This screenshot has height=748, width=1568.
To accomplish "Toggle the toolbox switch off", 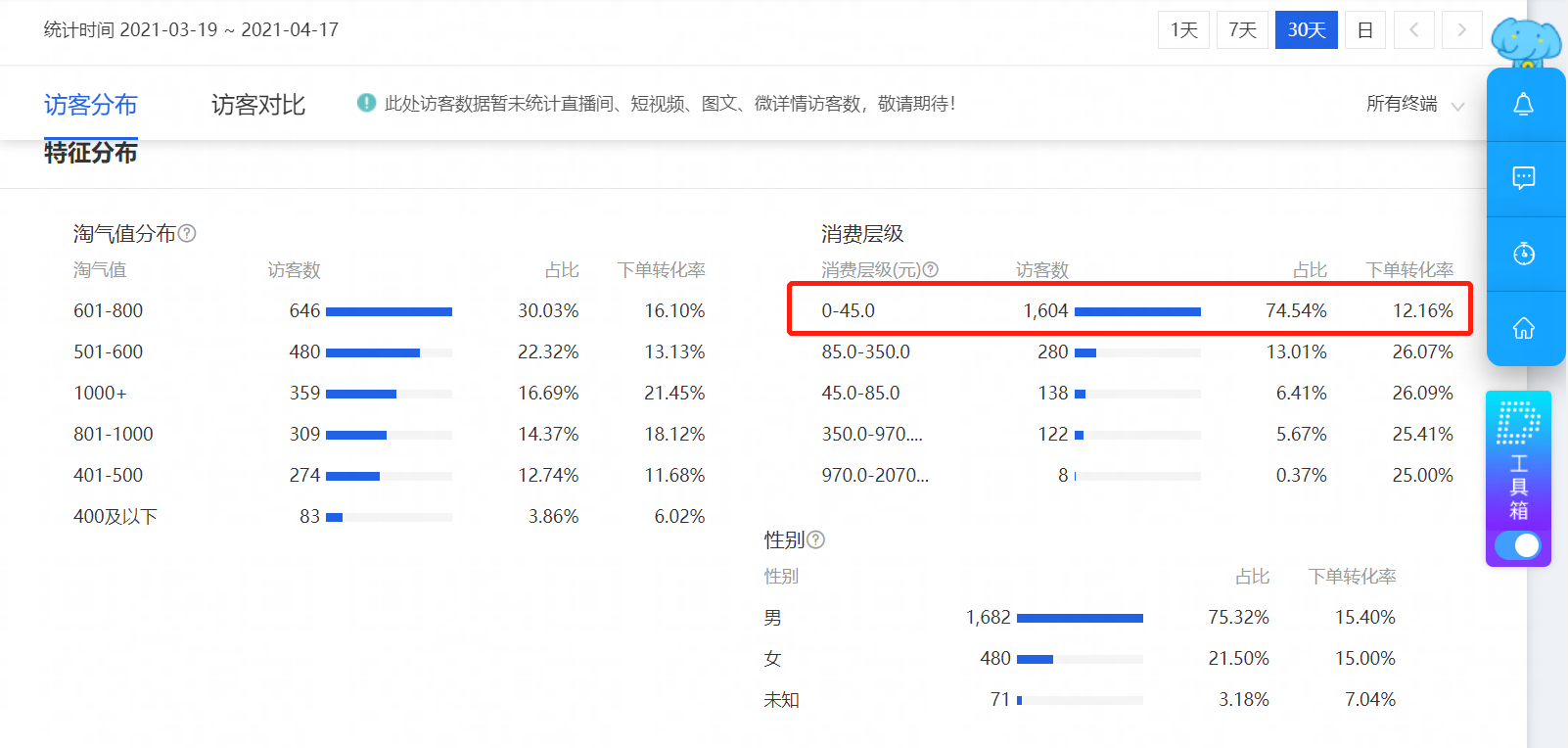I will [1518, 545].
